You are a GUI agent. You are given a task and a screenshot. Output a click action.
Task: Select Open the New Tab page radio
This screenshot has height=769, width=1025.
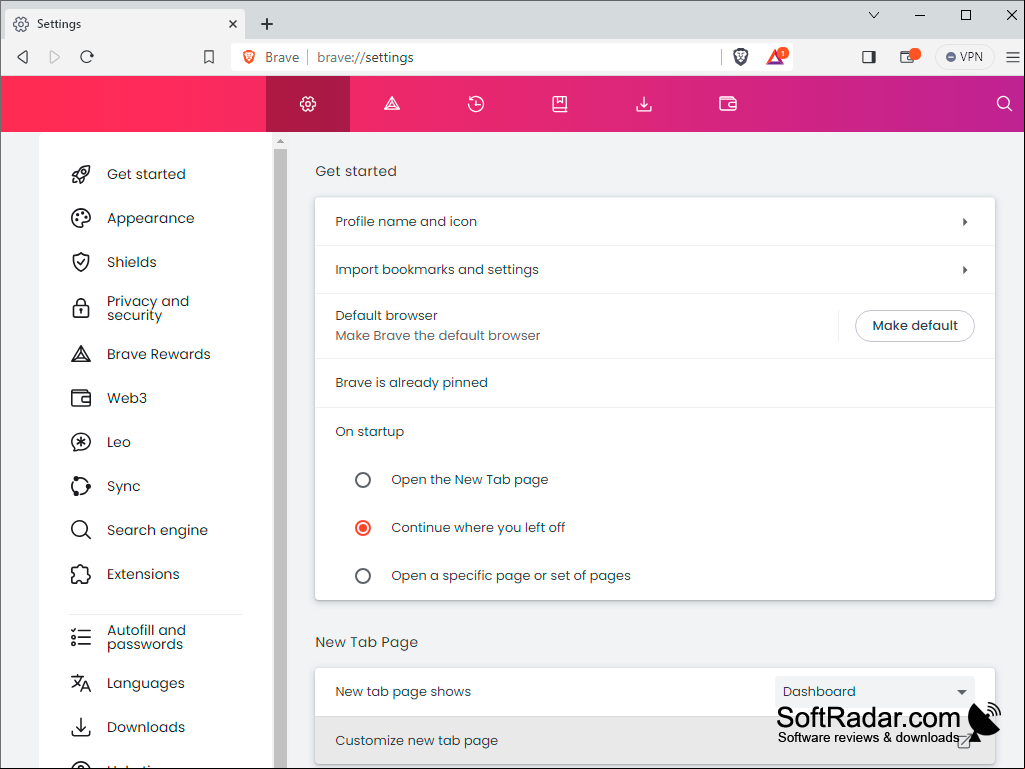pyautogui.click(x=363, y=480)
